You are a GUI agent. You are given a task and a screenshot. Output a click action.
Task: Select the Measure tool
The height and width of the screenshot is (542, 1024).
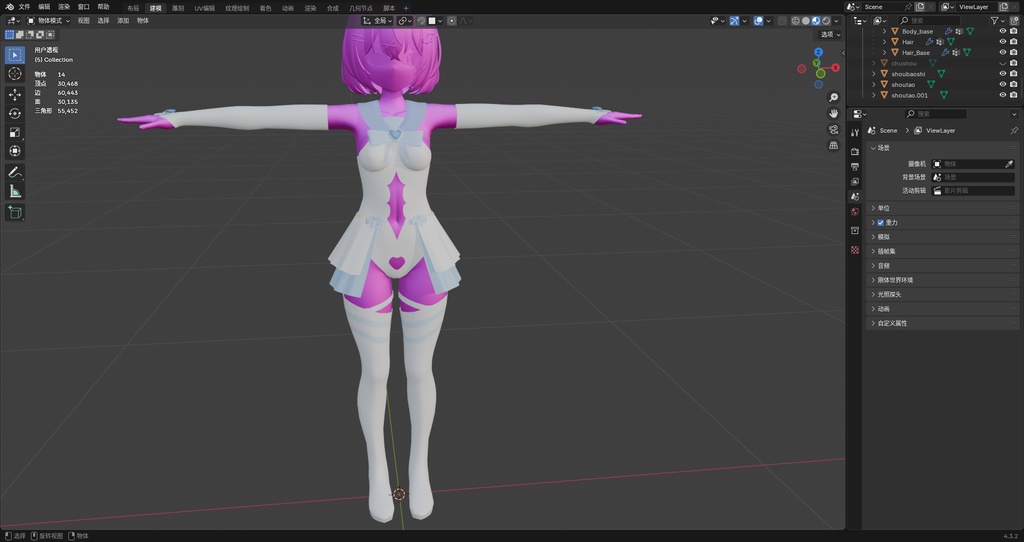pyautogui.click(x=14, y=191)
